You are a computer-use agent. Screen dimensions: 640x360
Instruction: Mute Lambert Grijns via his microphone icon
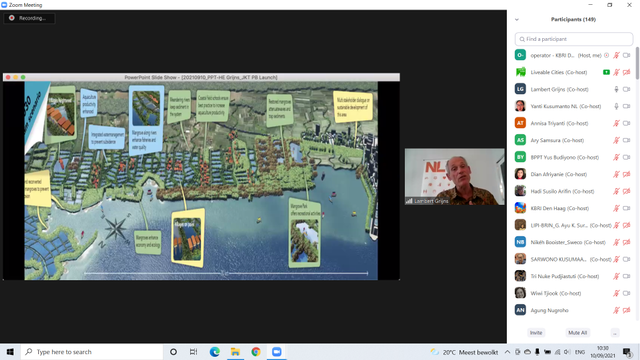coord(616,89)
